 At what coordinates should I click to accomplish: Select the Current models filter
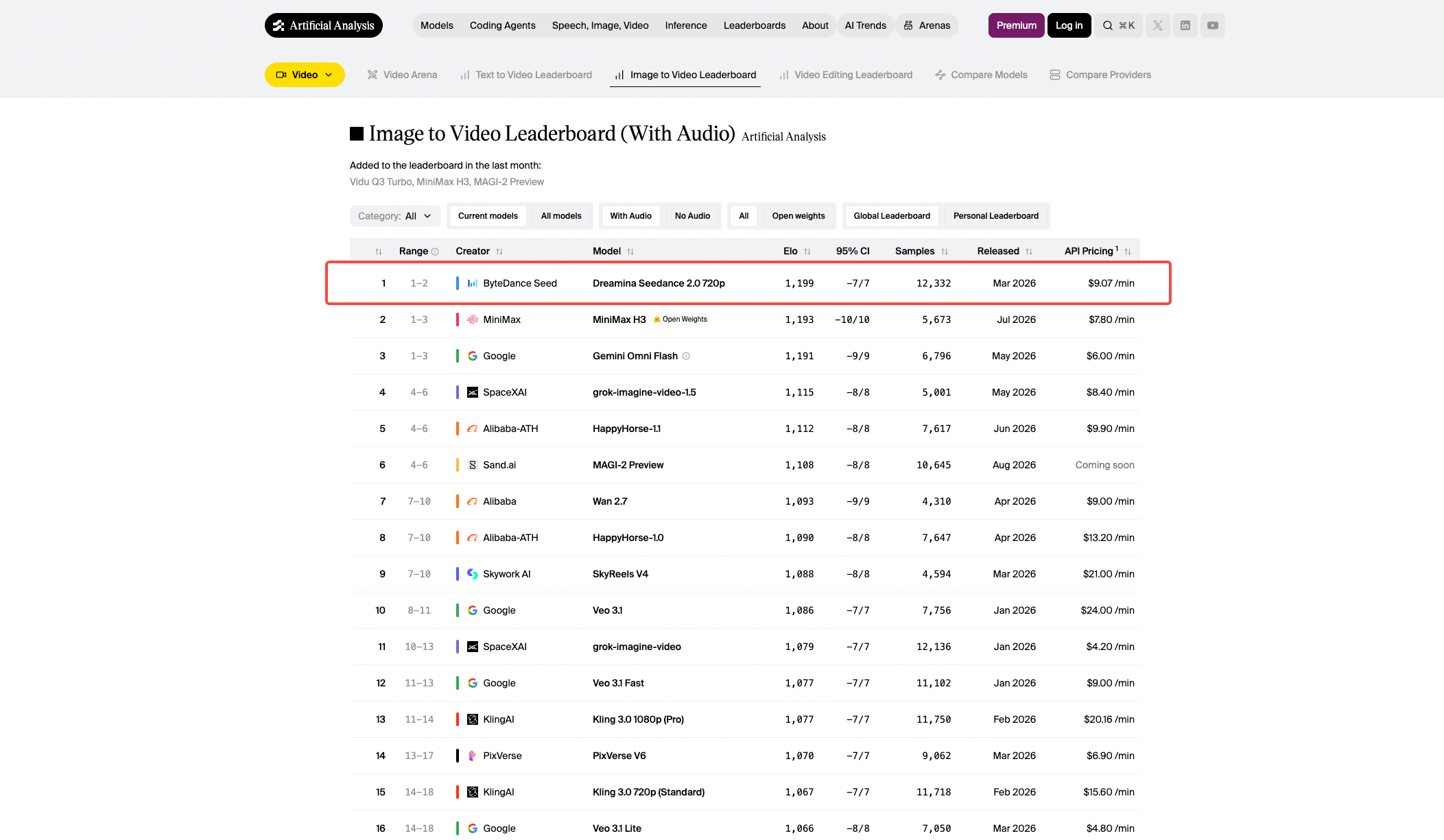pos(488,216)
